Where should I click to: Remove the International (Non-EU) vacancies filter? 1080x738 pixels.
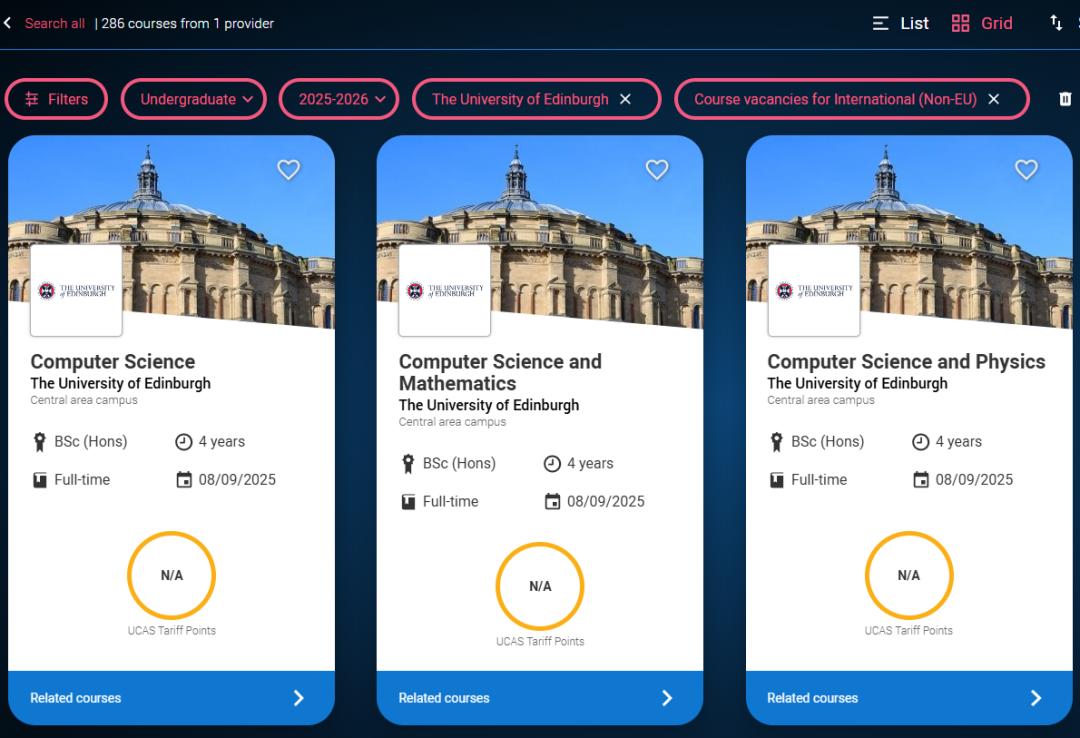point(994,99)
